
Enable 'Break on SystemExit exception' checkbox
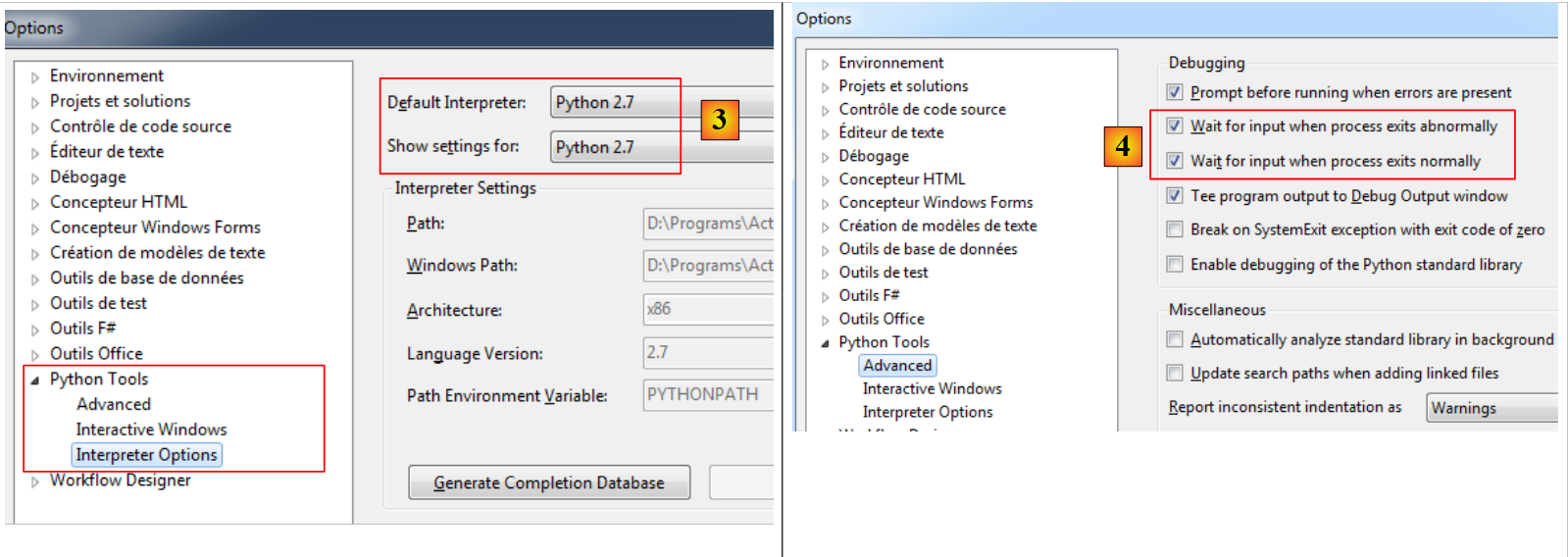[x=1174, y=229]
